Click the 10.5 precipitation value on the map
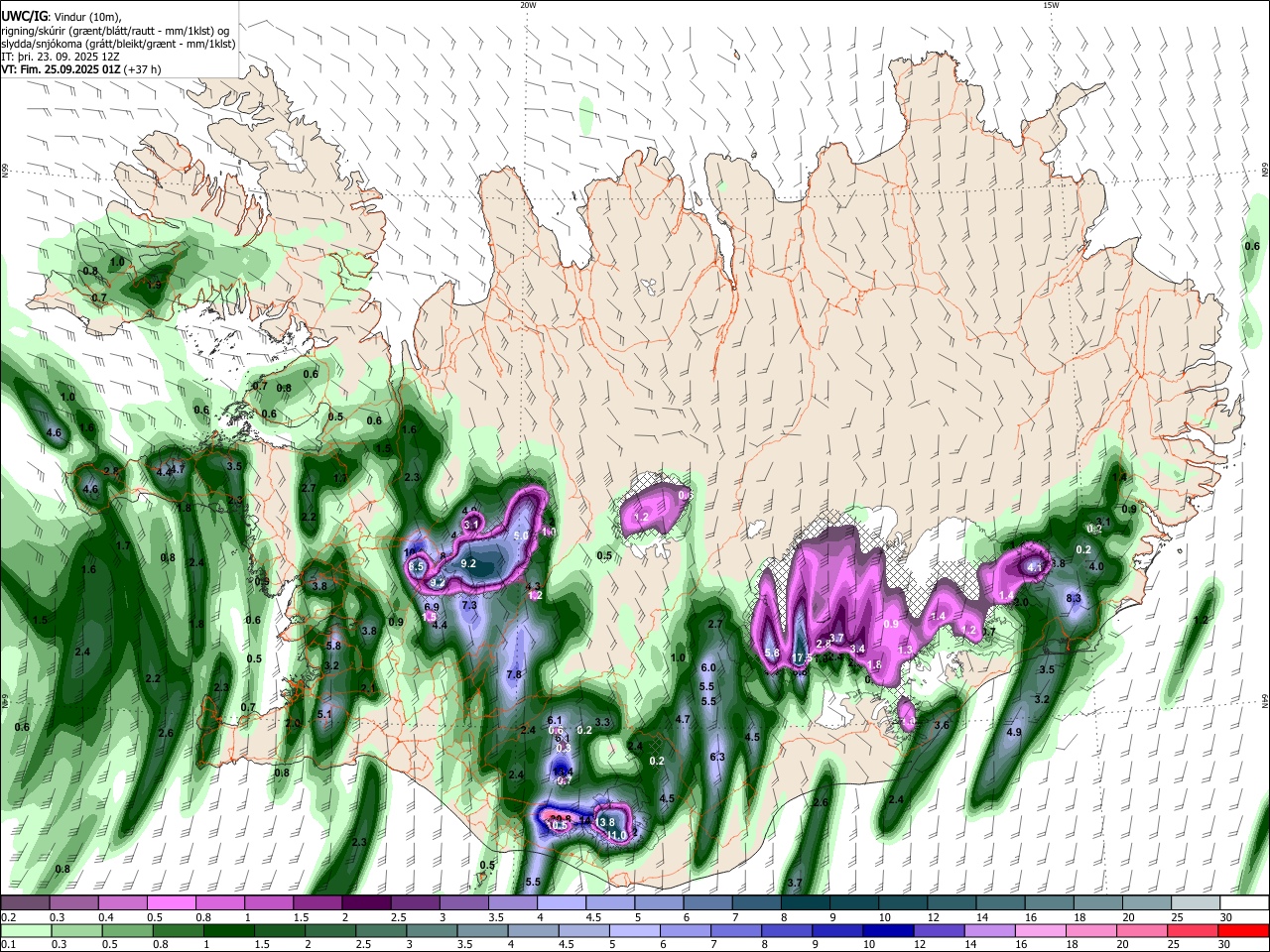The height and width of the screenshot is (952, 1270). pos(558,826)
